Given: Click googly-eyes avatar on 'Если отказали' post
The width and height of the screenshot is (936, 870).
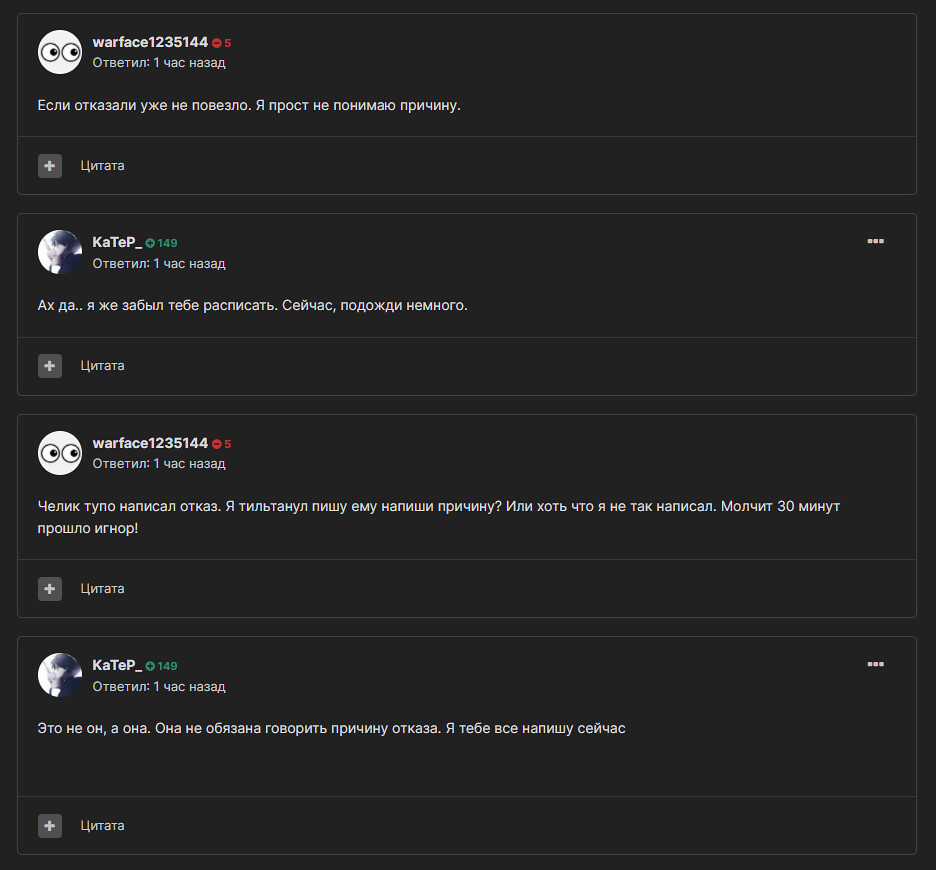Looking at the screenshot, I should pyautogui.click(x=60, y=52).
